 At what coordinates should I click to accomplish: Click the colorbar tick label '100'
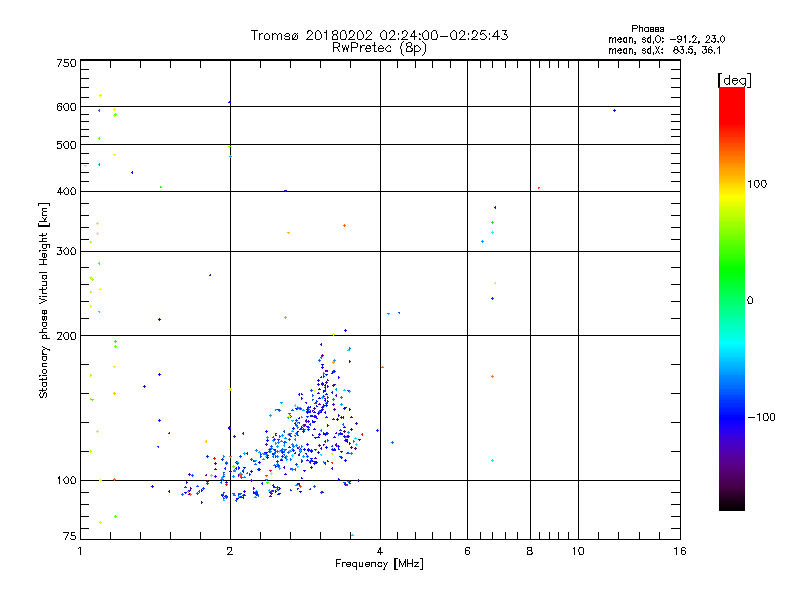point(757,184)
